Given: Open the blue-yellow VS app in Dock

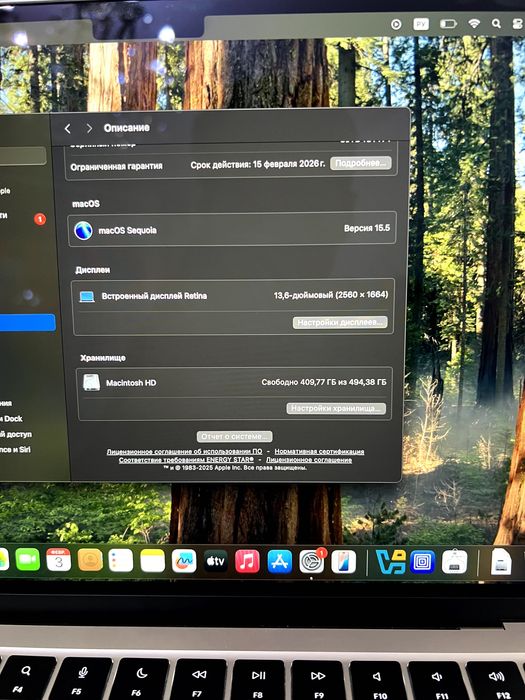Looking at the screenshot, I should coord(390,562).
